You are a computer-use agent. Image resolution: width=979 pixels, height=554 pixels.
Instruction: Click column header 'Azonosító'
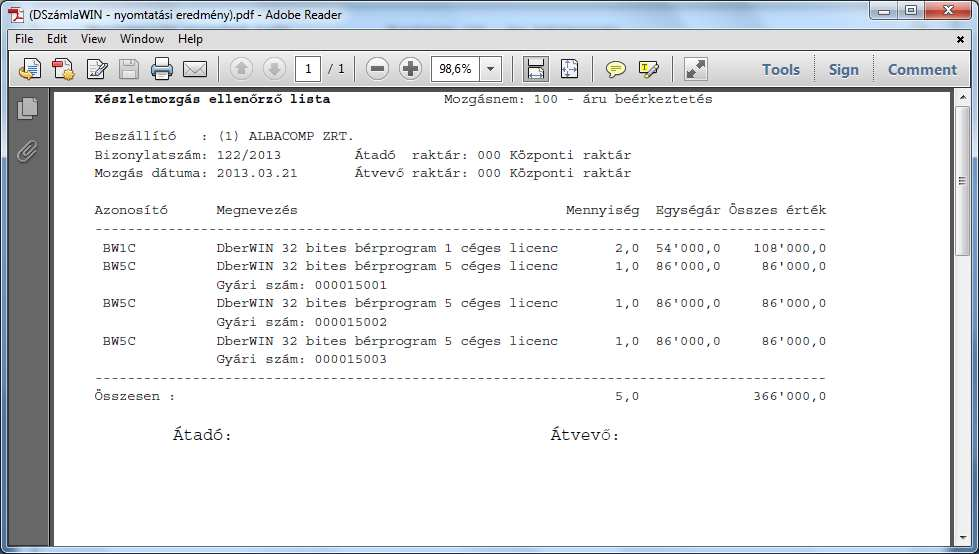click(x=131, y=210)
